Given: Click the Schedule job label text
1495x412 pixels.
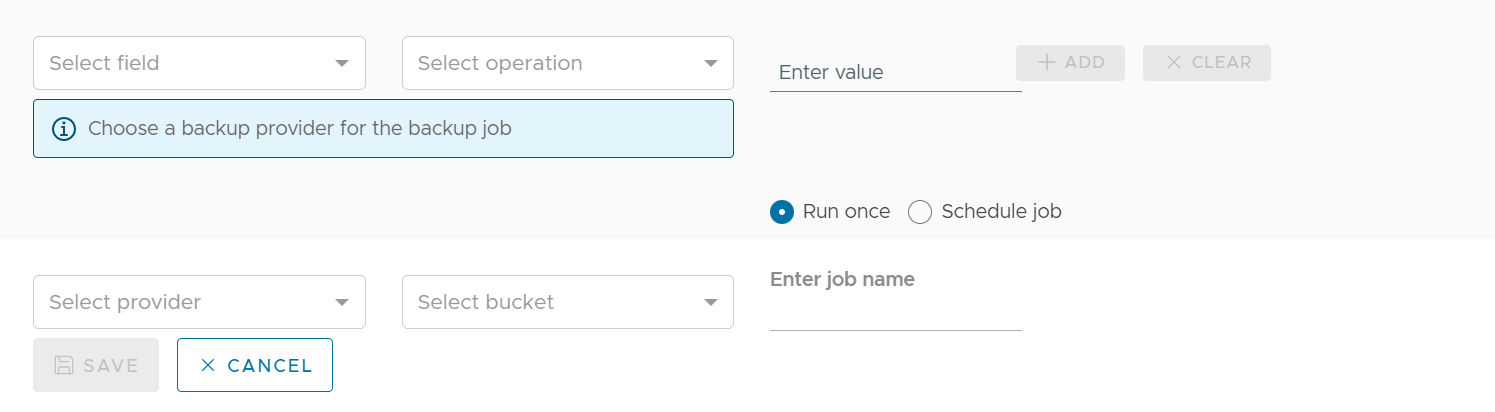Looking at the screenshot, I should pyautogui.click(x=1001, y=212).
